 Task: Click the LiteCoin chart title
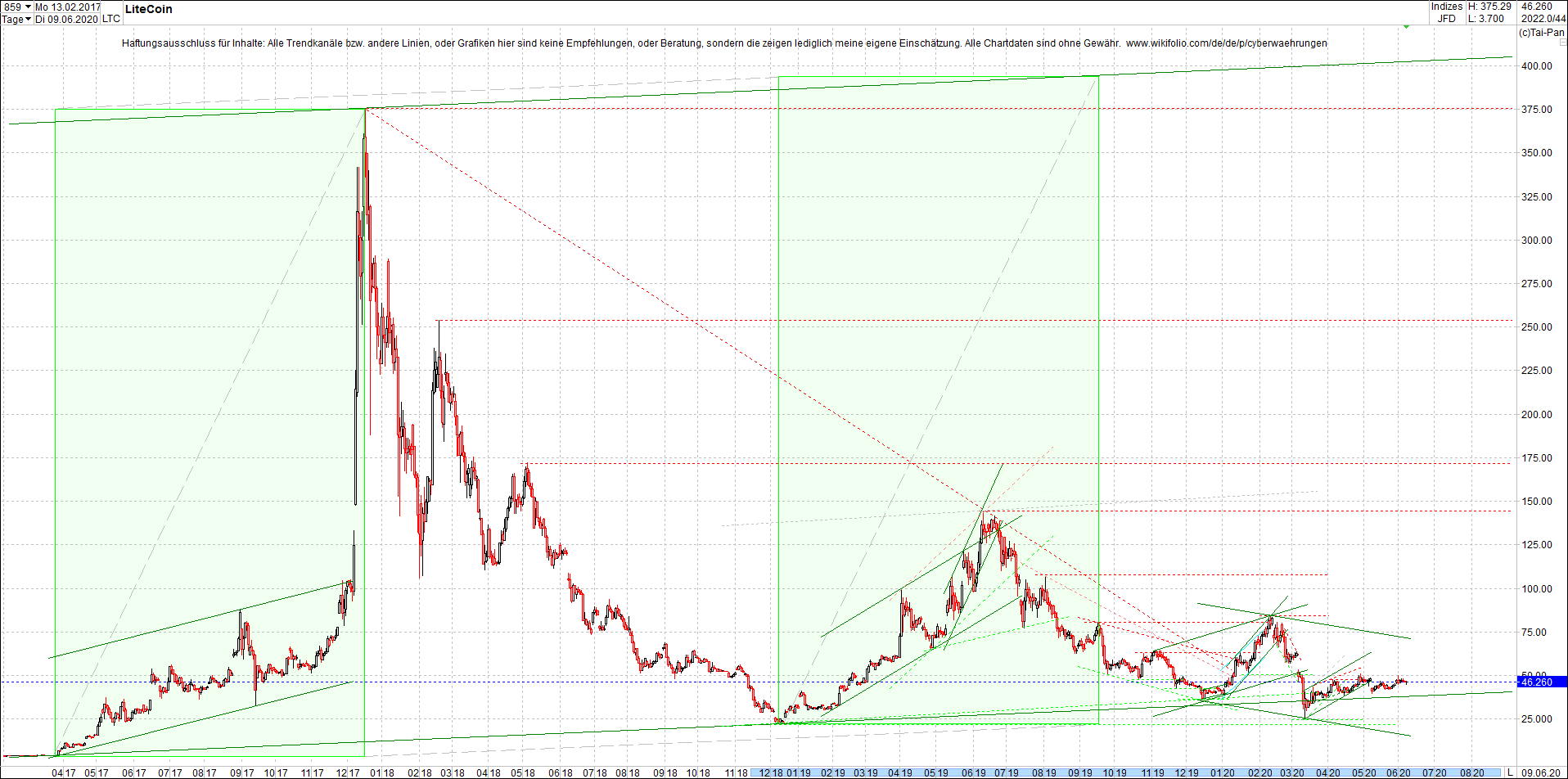click(148, 9)
